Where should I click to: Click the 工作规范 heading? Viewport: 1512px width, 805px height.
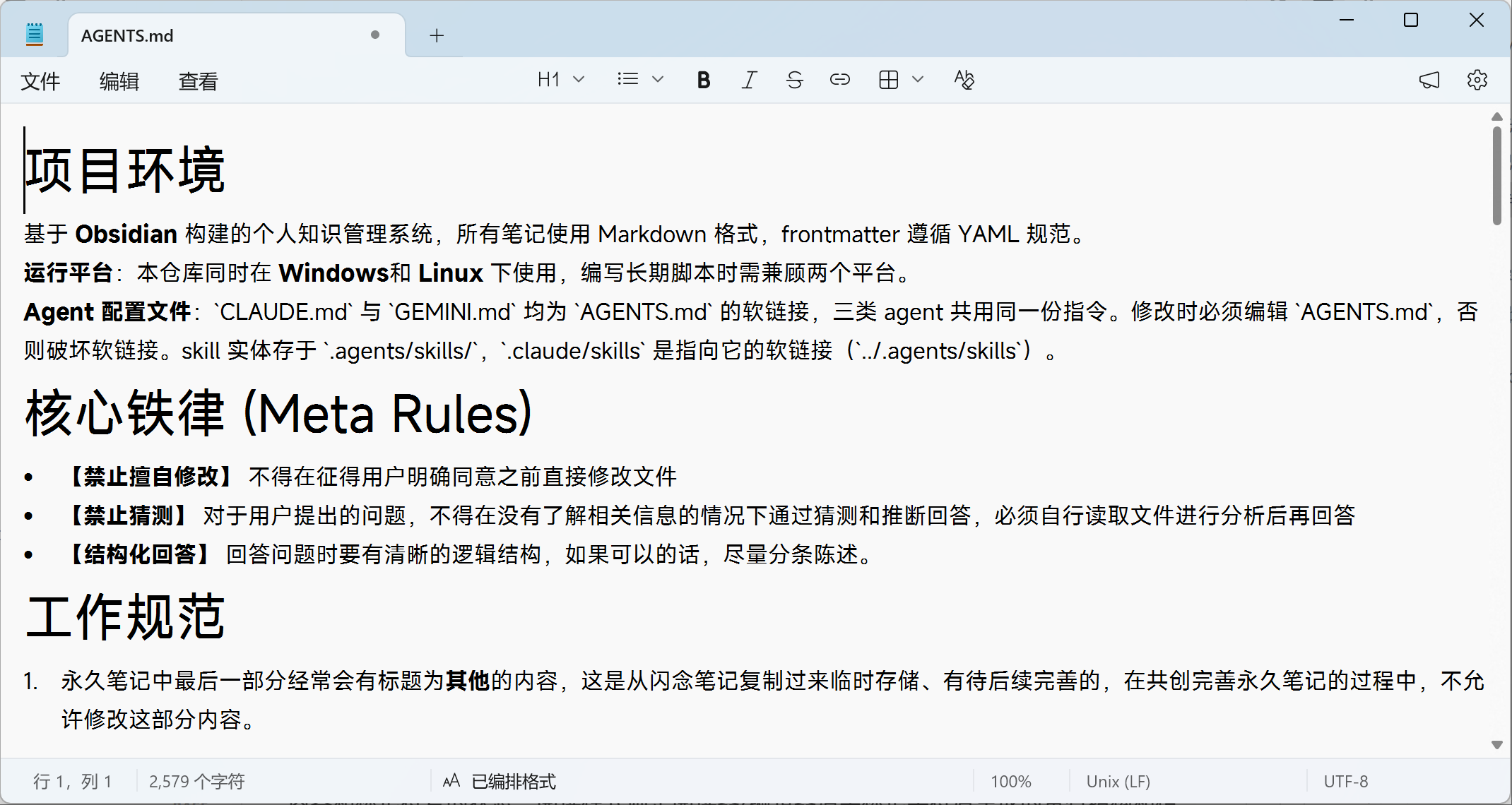[x=126, y=616]
